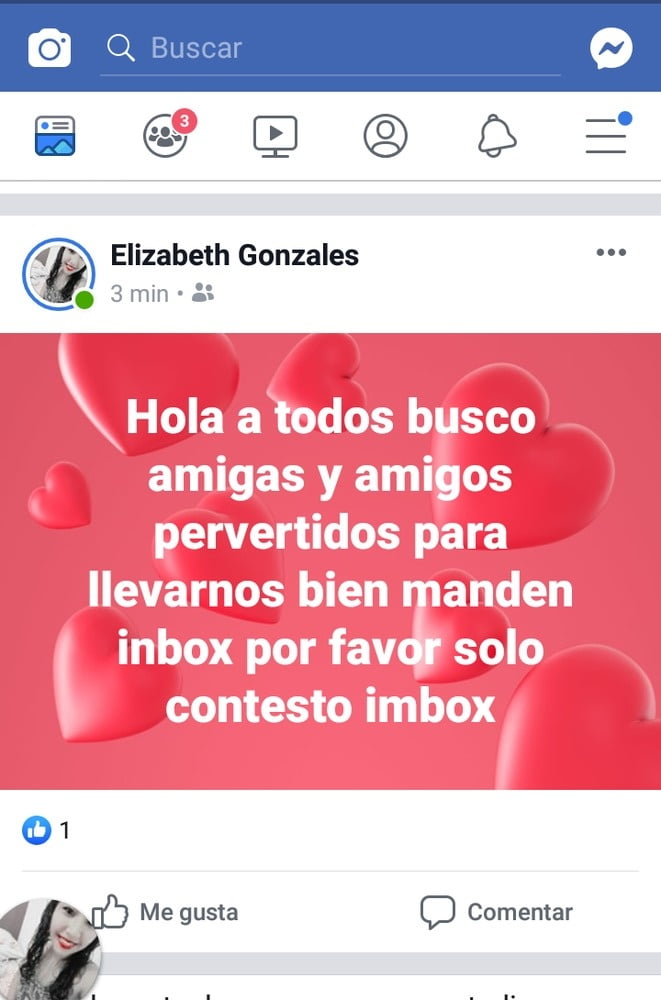Screen dimensions: 661x1000
Task: Open the Profile tab icon
Action: pyautogui.click(x=385, y=136)
